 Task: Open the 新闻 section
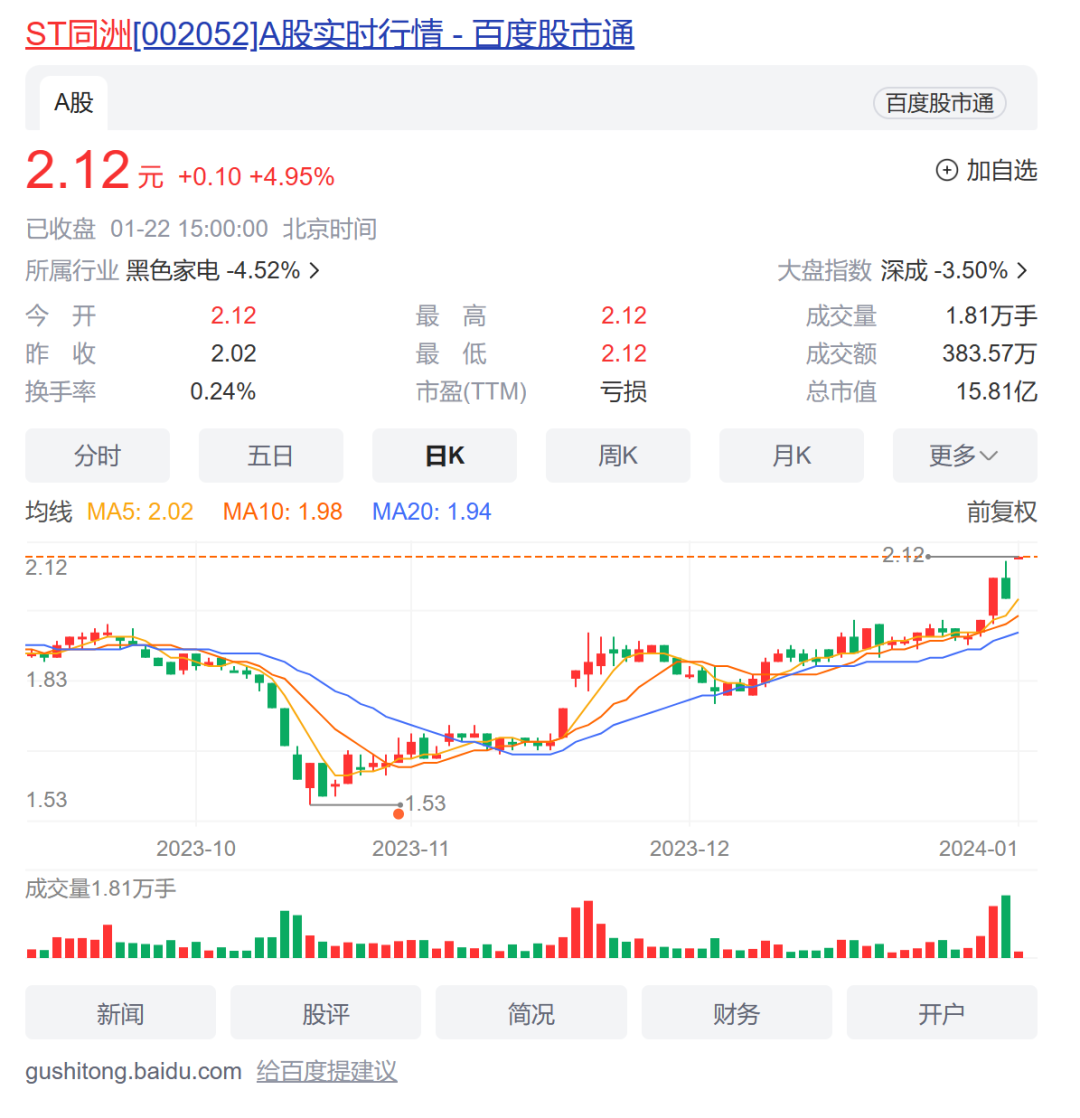[120, 1013]
